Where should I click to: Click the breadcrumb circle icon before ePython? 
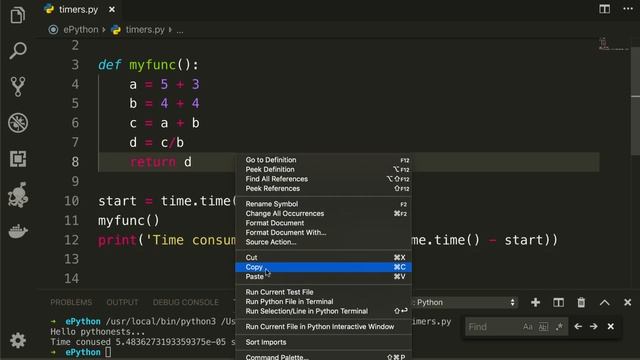click(53, 30)
